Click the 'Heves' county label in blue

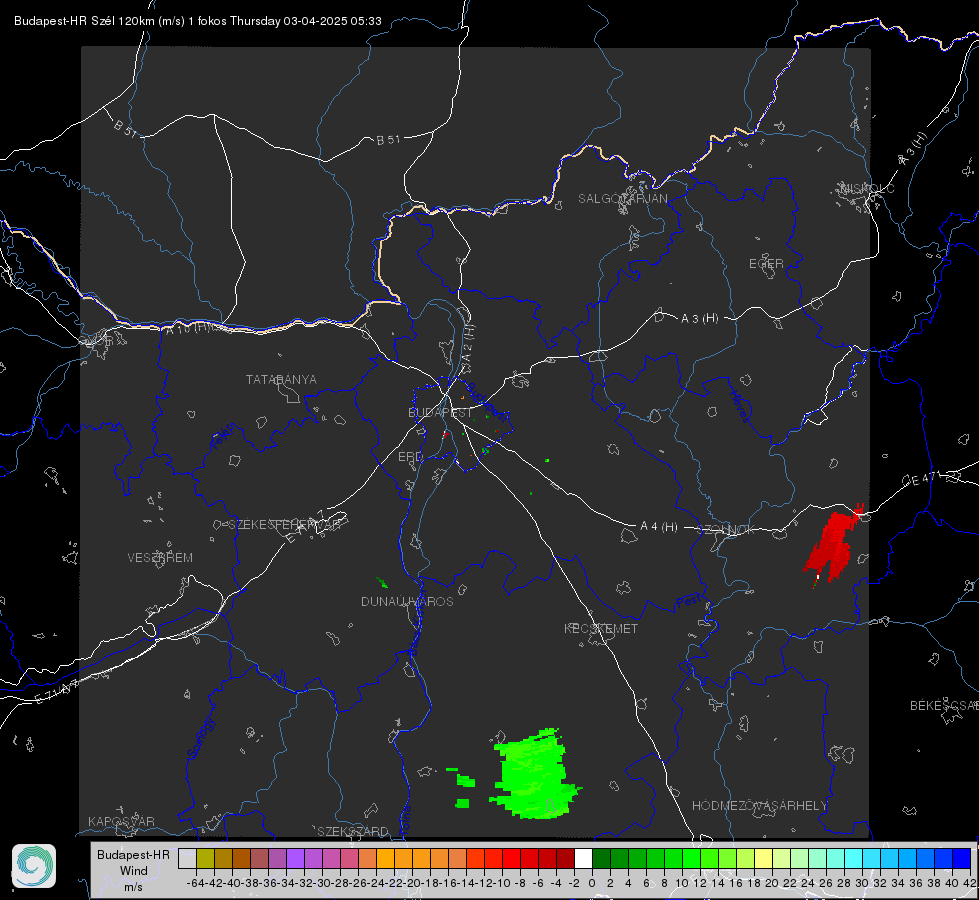click(x=740, y=407)
